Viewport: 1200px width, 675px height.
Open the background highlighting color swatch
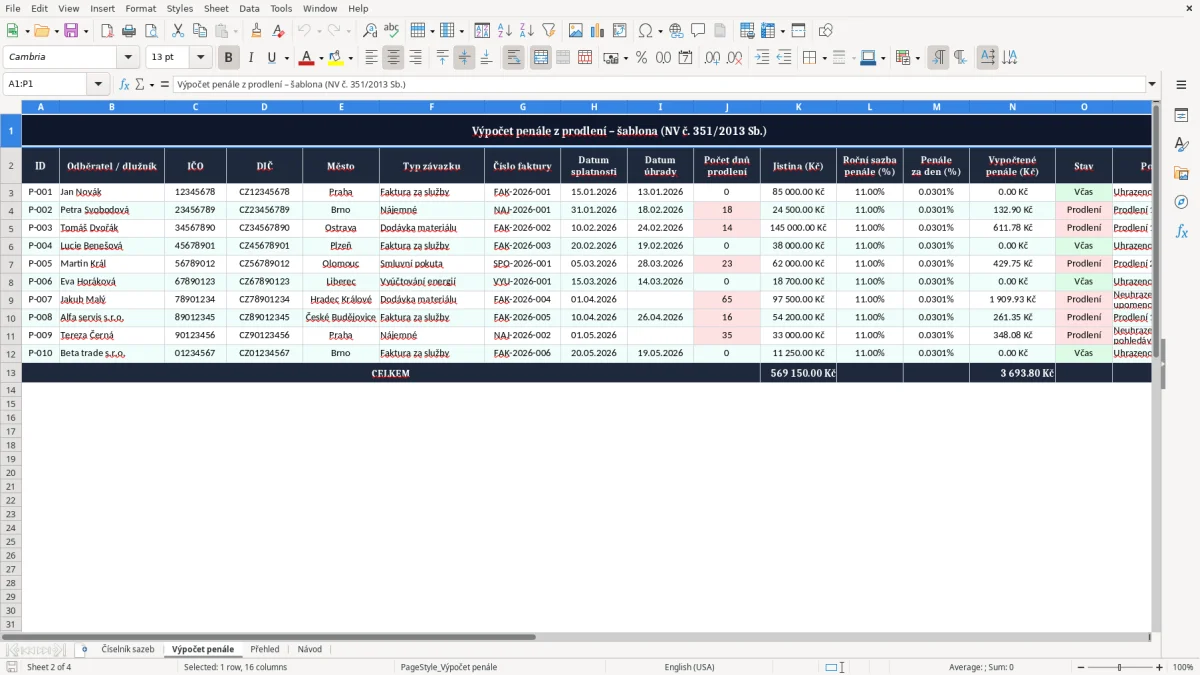[x=336, y=58]
